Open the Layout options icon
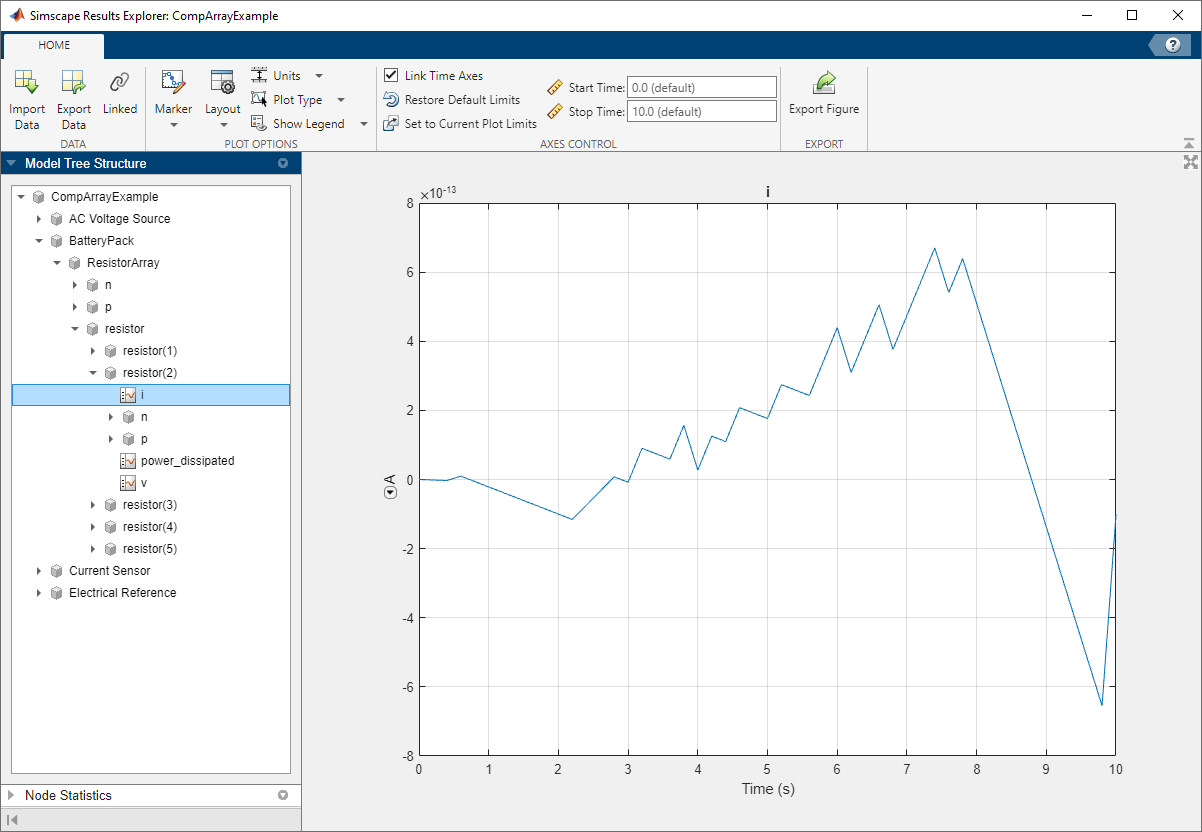Viewport: 1202px width, 832px height. coord(222,84)
